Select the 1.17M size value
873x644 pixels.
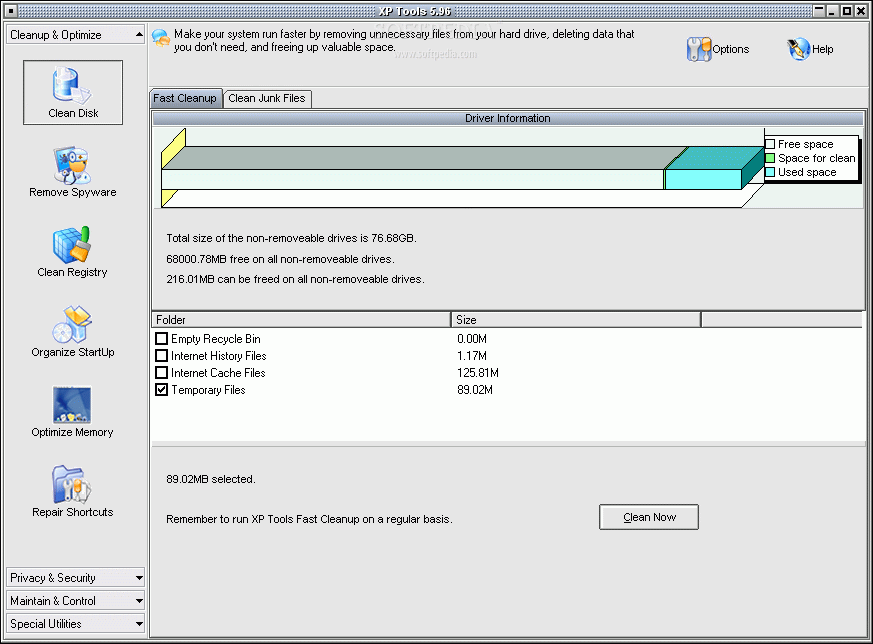click(472, 355)
